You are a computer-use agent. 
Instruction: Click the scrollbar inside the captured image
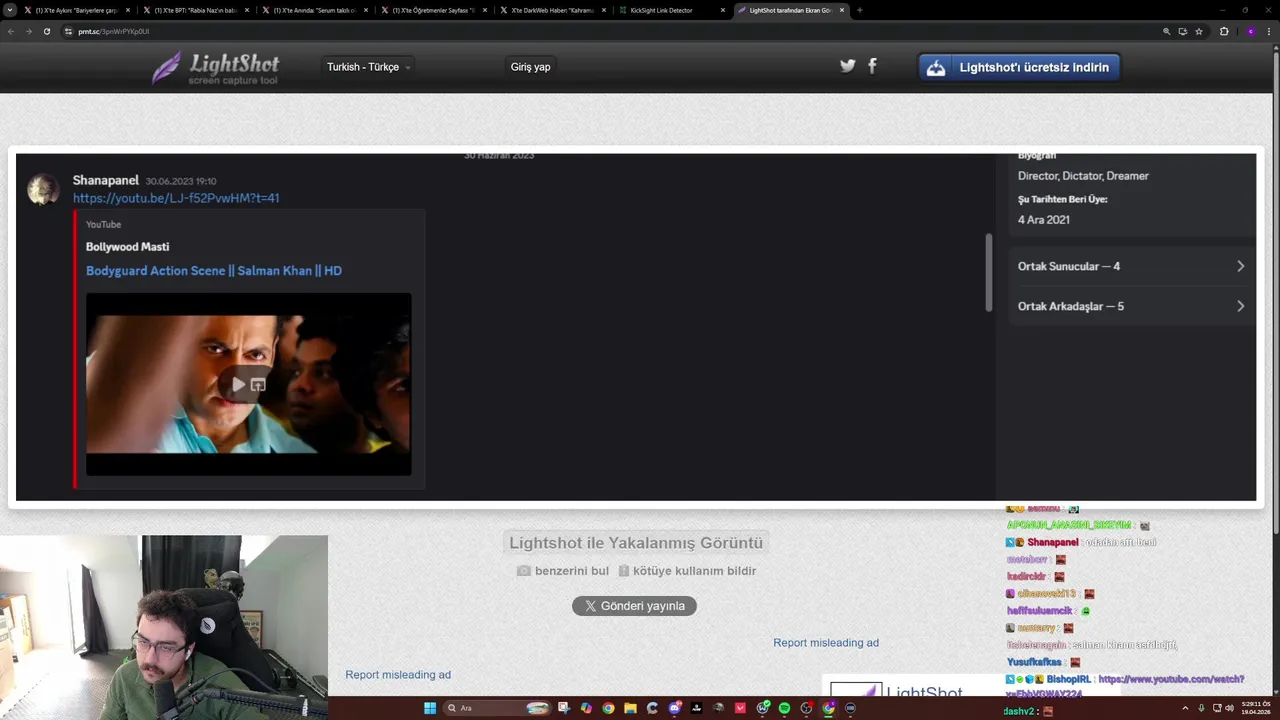point(989,273)
